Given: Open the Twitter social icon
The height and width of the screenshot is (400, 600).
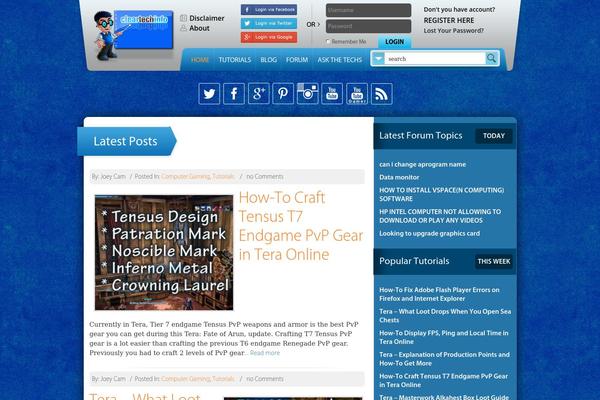Looking at the screenshot, I should tap(209, 94).
